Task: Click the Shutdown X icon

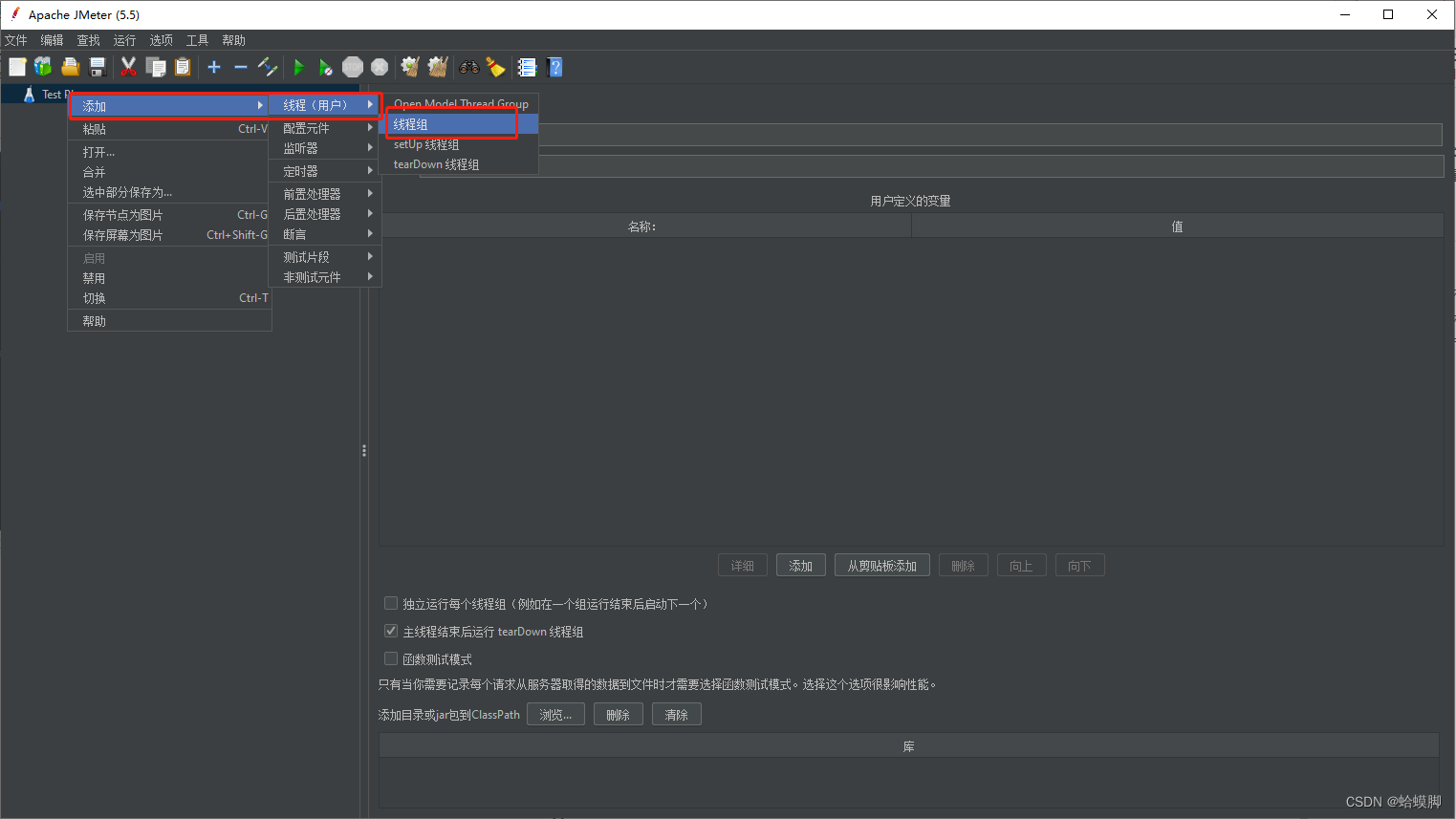Action: [380, 67]
